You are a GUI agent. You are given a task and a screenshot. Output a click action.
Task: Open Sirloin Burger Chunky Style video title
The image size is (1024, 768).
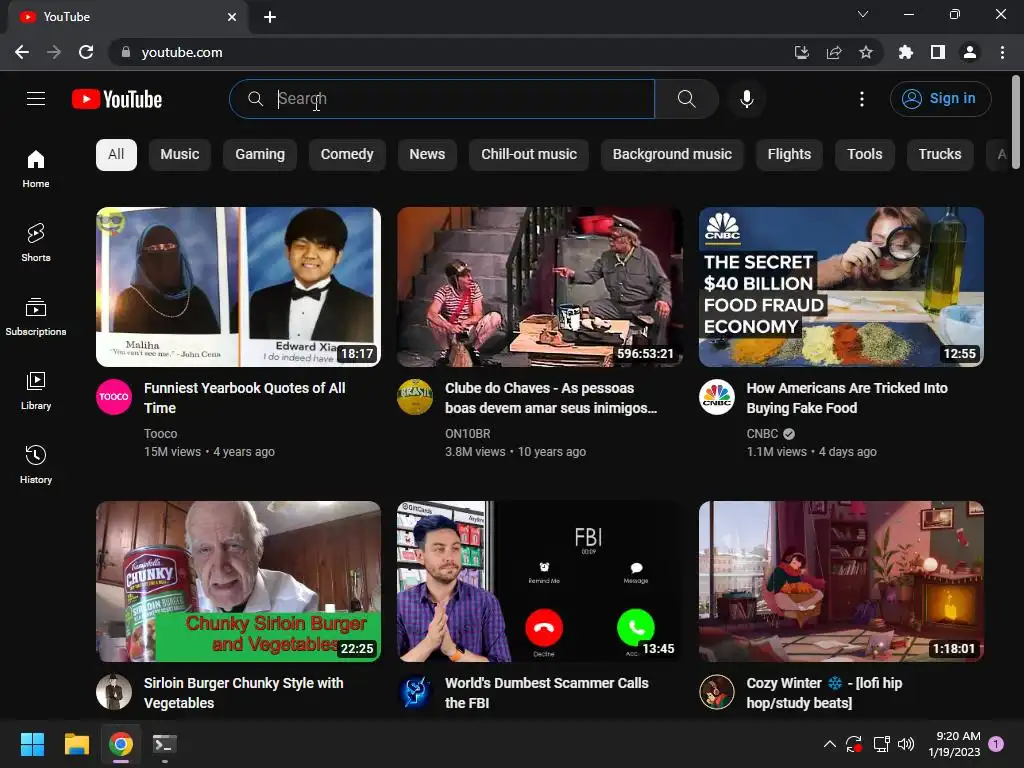[244, 693]
